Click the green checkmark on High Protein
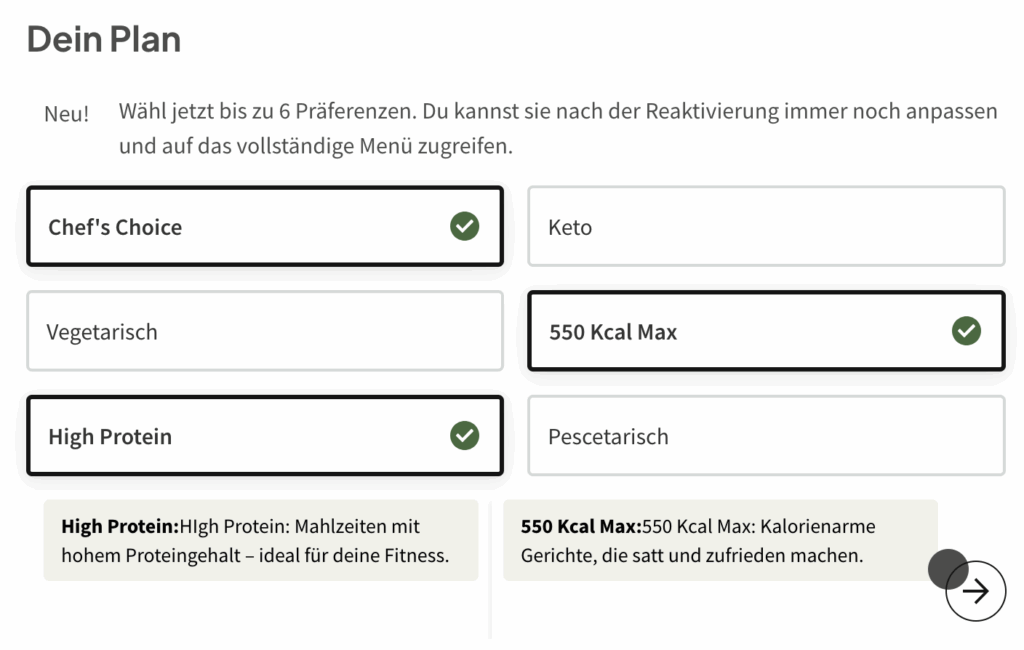Screen dimensions: 1024x650 [464, 436]
